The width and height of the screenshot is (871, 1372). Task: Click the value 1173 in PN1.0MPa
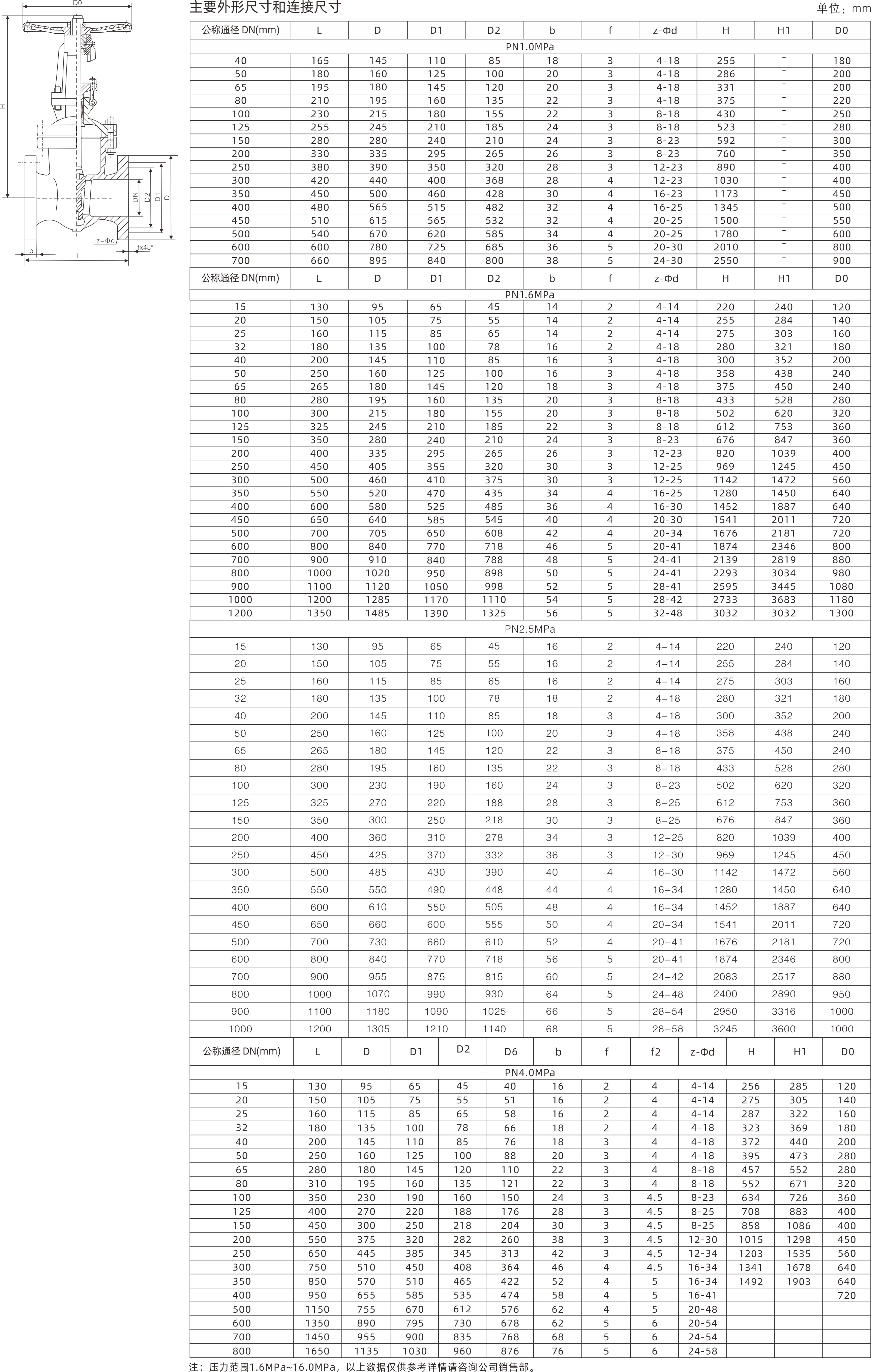click(726, 194)
